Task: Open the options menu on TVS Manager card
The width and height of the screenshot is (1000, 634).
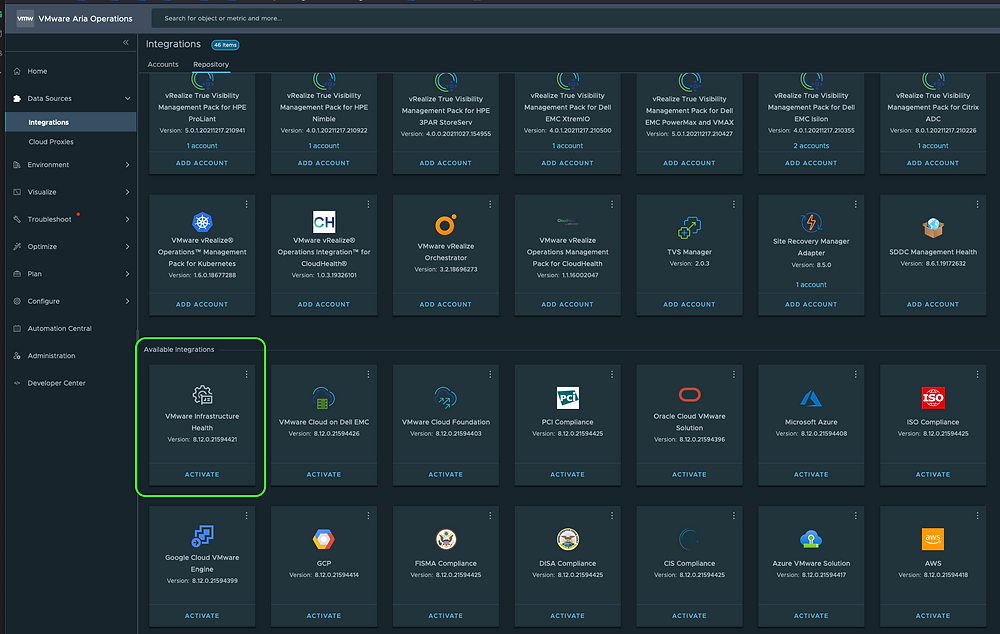Action: point(733,204)
